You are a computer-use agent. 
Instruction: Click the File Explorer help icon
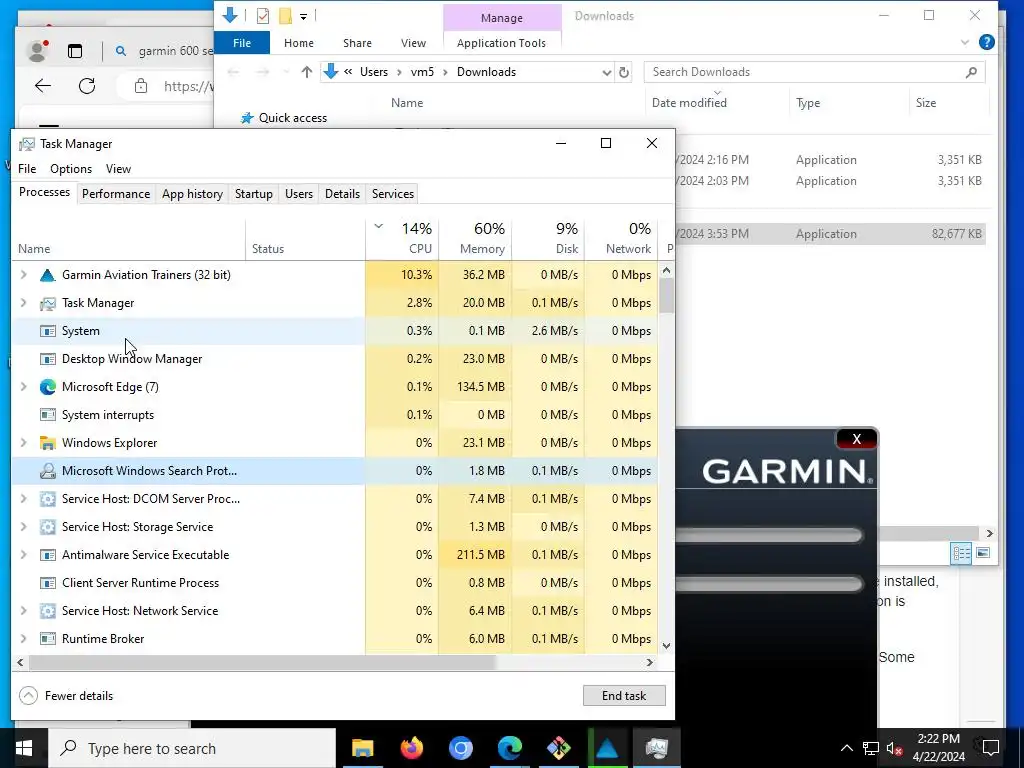coord(987,42)
